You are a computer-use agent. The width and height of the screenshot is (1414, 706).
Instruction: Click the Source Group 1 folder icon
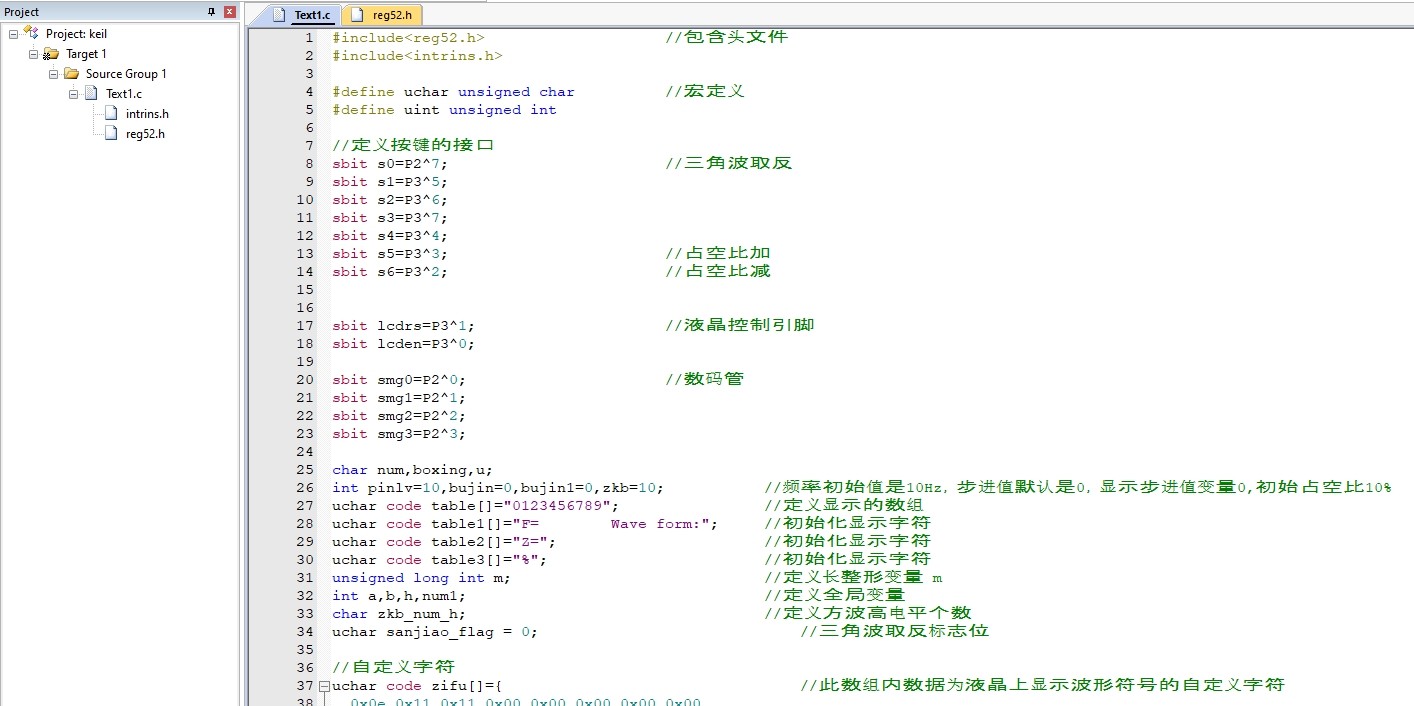click(71, 74)
